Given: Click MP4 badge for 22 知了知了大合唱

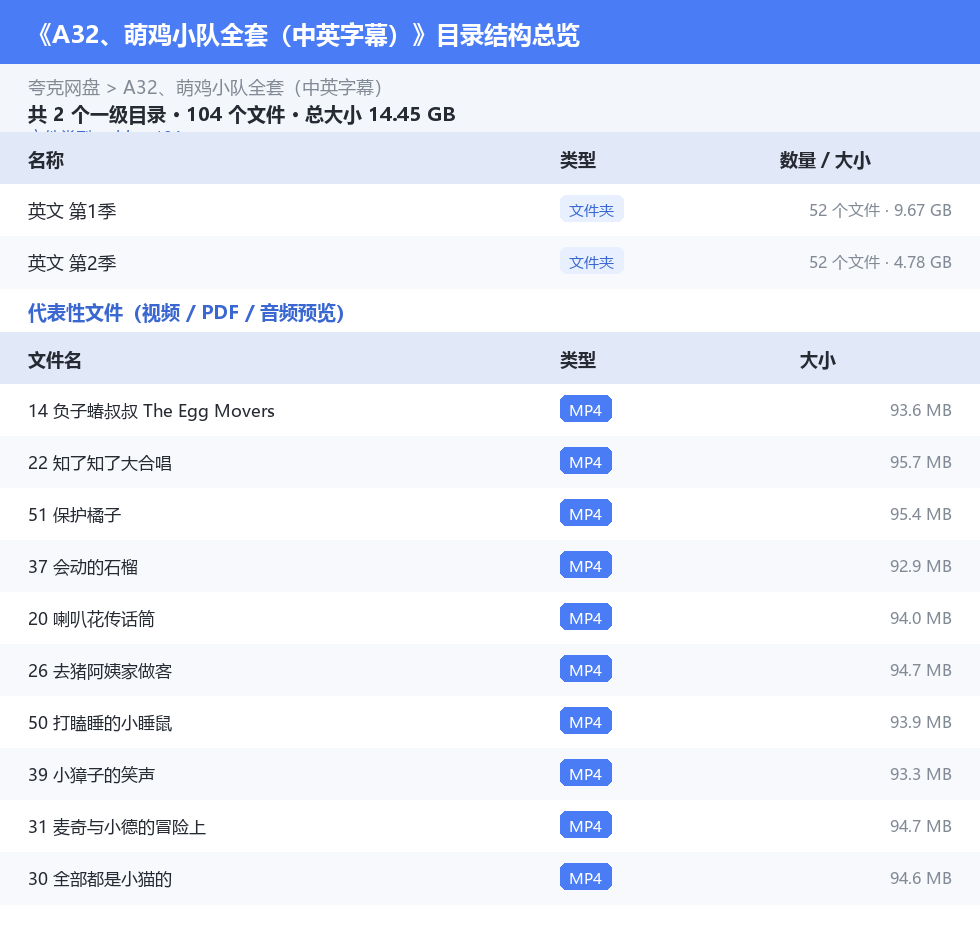Looking at the screenshot, I should click(586, 462).
